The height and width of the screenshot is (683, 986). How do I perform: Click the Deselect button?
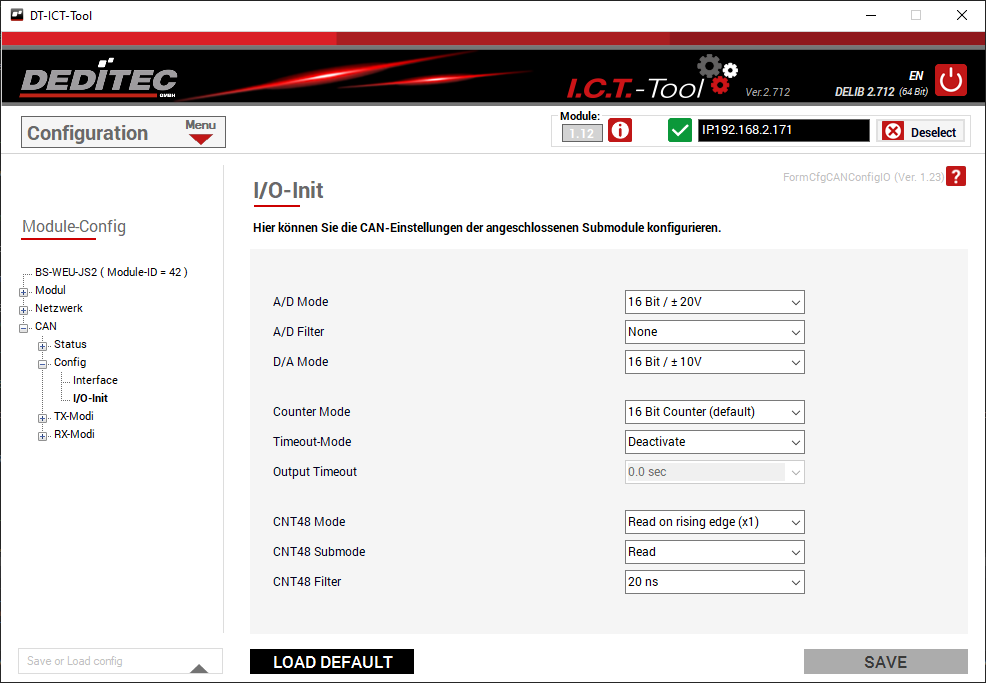click(920, 132)
